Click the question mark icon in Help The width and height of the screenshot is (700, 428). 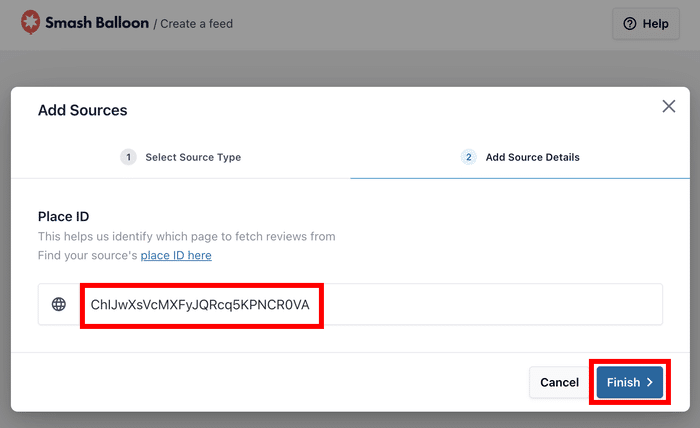click(x=630, y=24)
